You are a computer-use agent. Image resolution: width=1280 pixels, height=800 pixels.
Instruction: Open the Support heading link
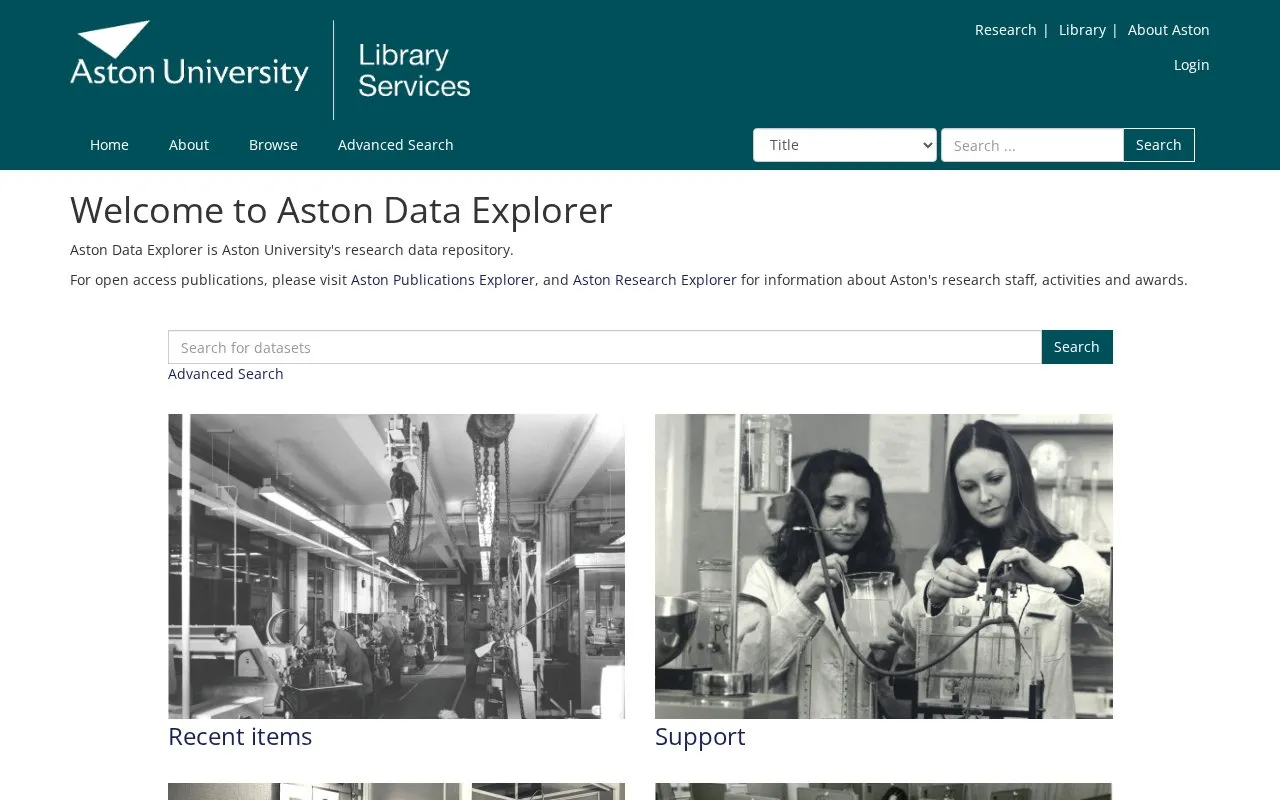coord(700,736)
